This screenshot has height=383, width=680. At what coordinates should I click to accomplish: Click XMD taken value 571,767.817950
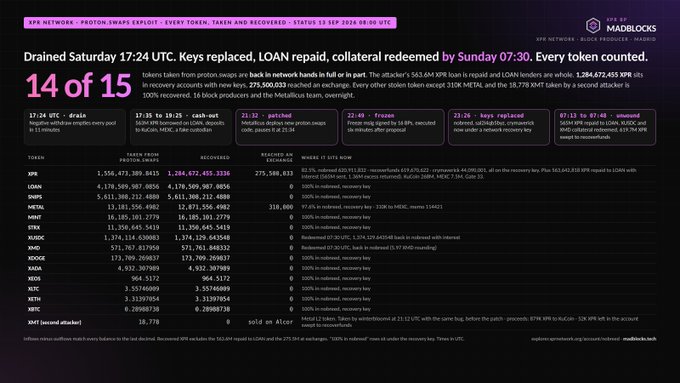click(x=135, y=248)
